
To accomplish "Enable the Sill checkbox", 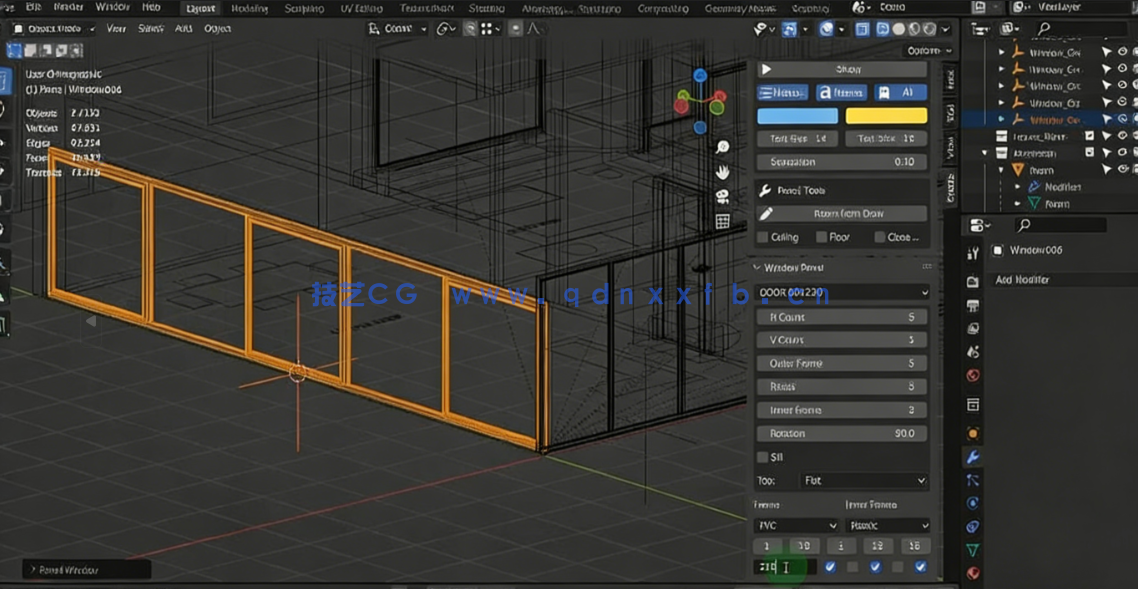I will tap(762, 457).
